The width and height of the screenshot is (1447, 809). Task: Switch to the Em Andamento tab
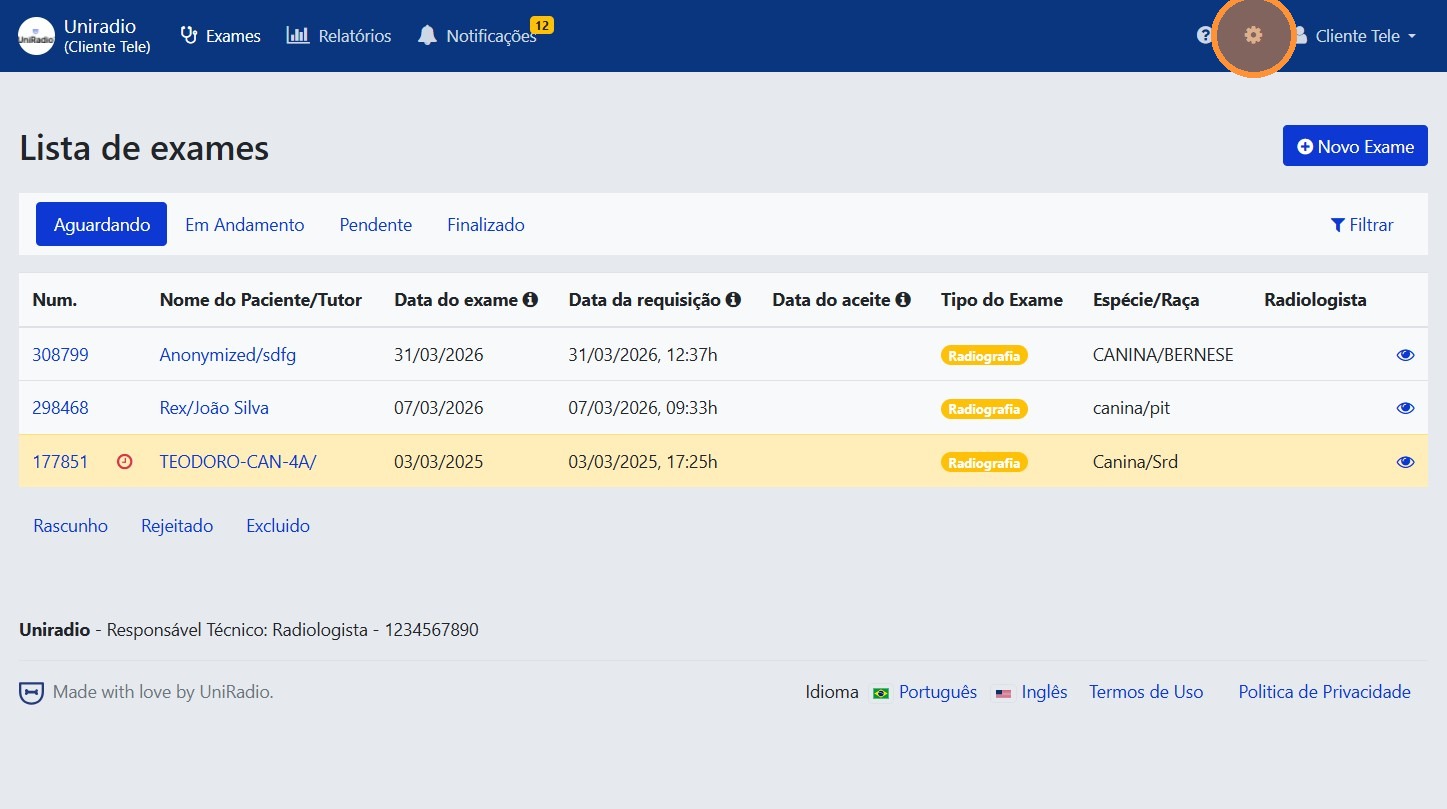coord(244,224)
